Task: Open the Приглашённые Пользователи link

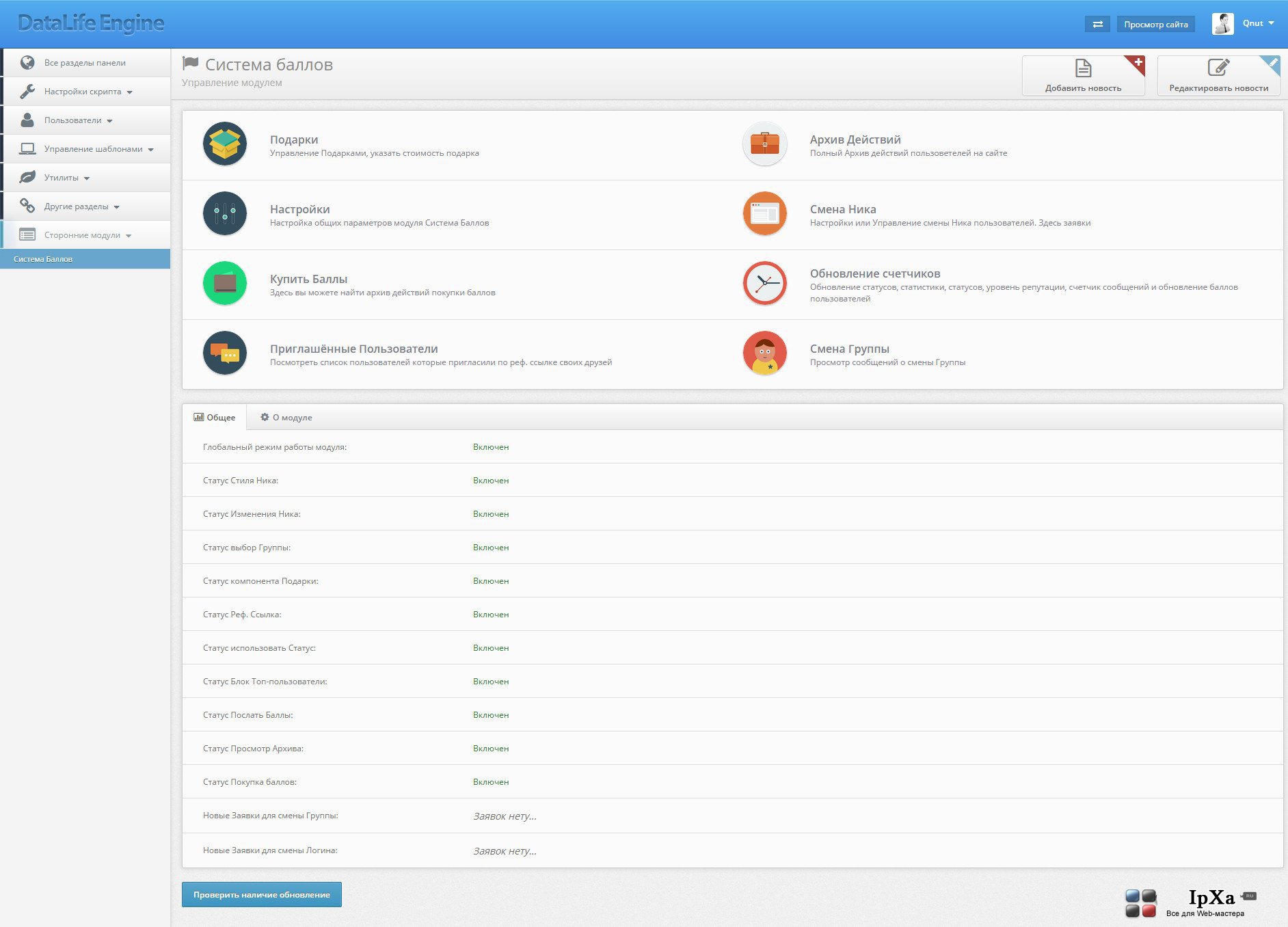Action: 353,349
